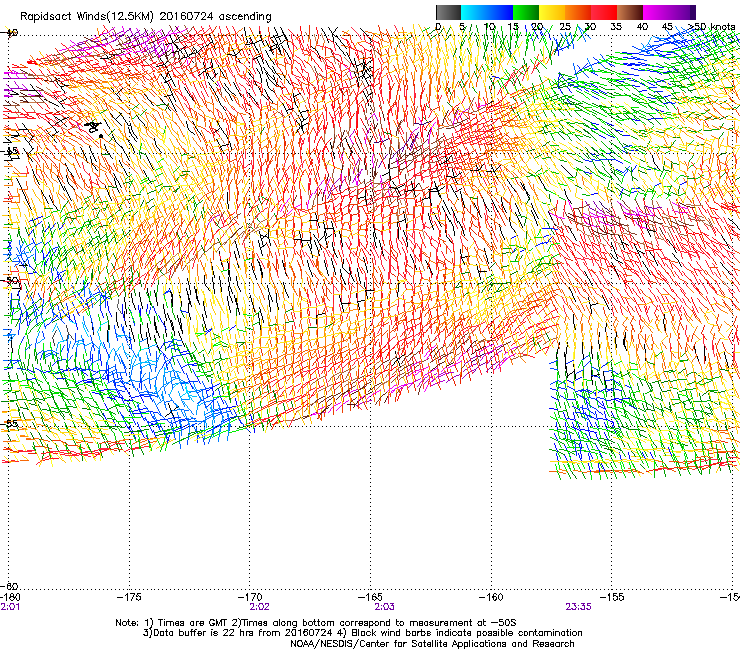The image size is (740, 650).
Task: Click the yellow 20-25 knots color bar segment
Action: [552, 12]
